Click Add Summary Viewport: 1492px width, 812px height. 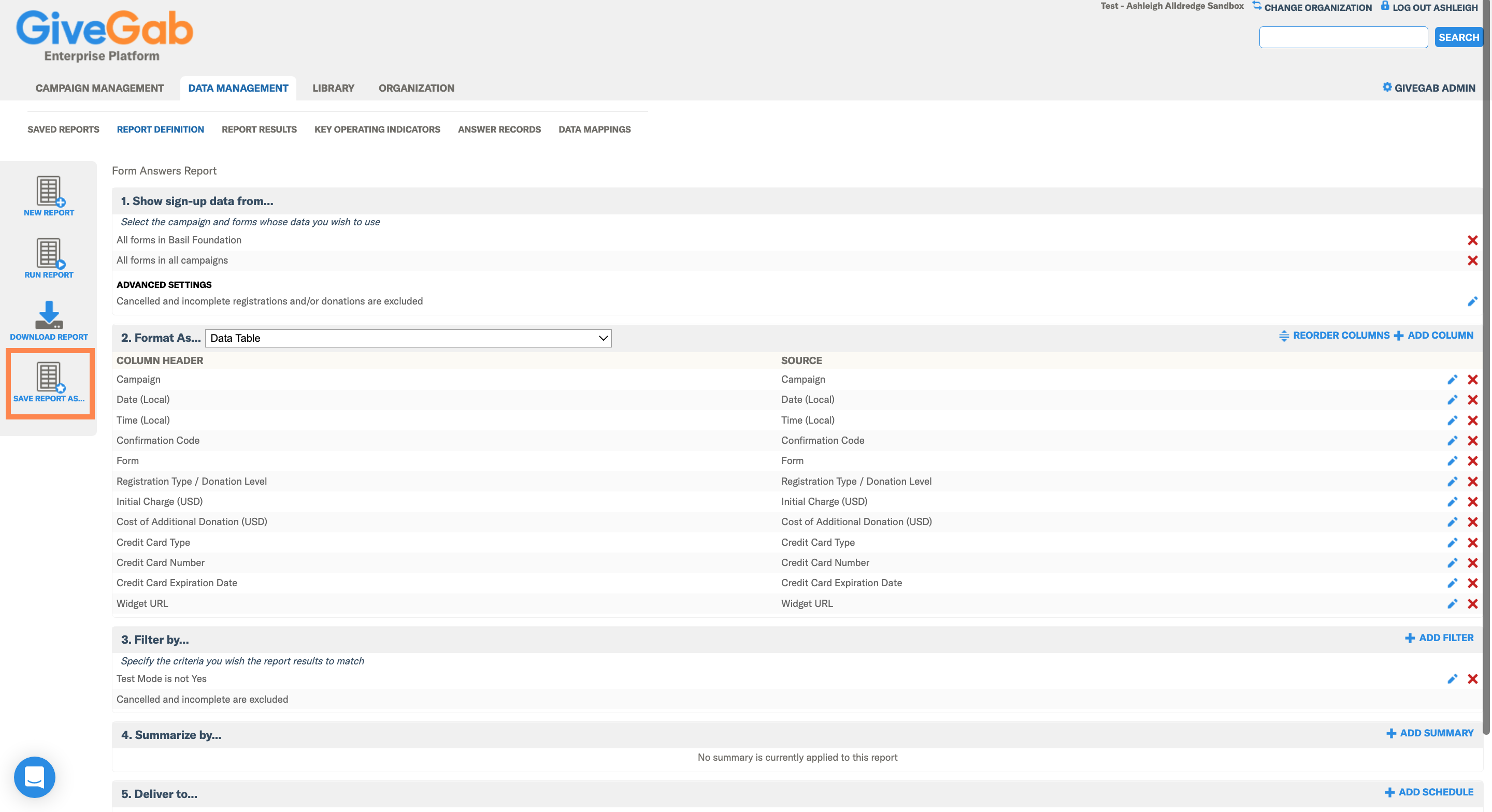click(x=1429, y=733)
